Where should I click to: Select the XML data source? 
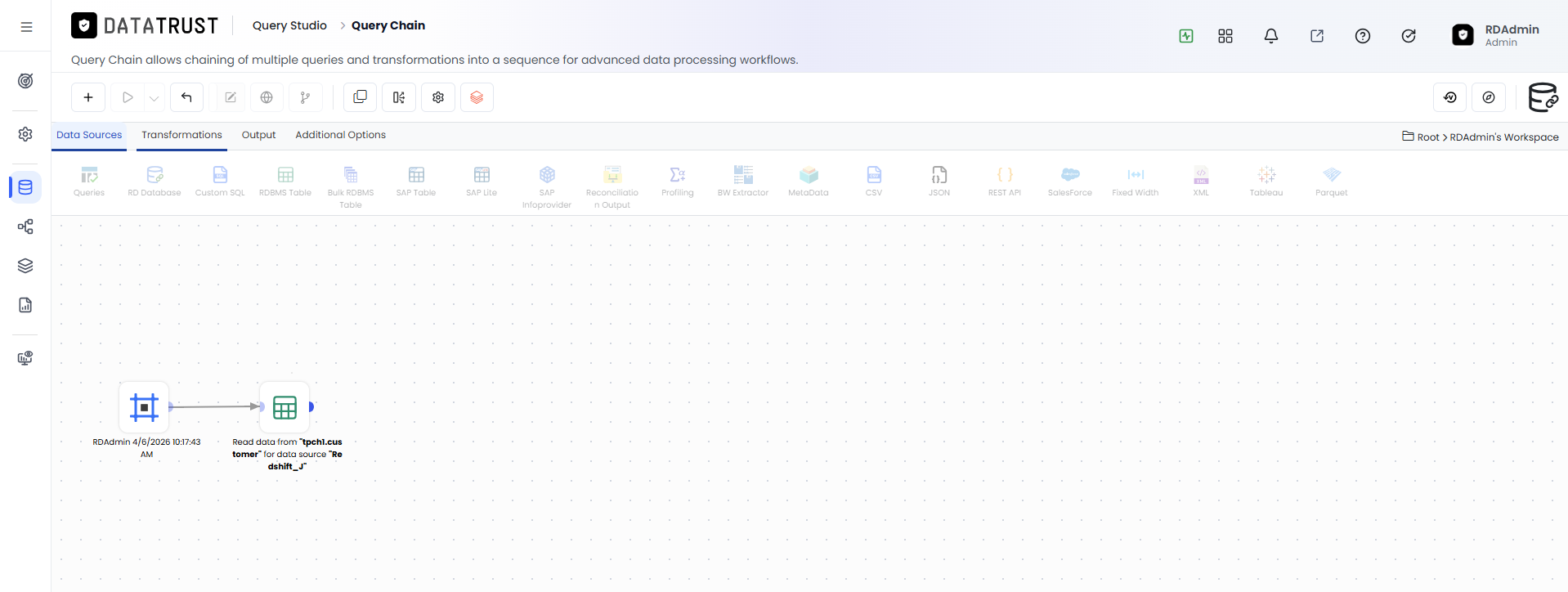1201,182
